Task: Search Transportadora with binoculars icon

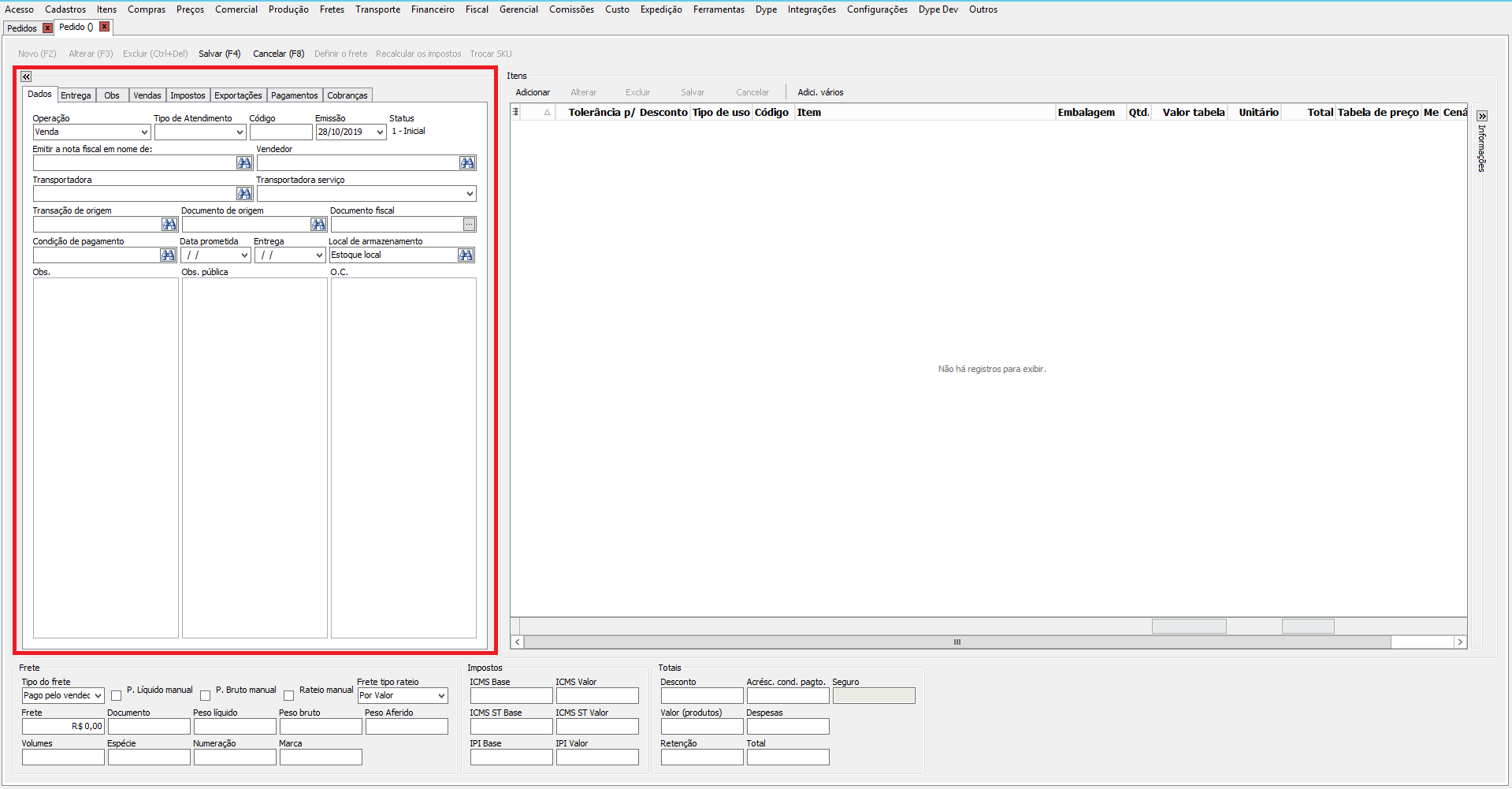Action: 244,194
